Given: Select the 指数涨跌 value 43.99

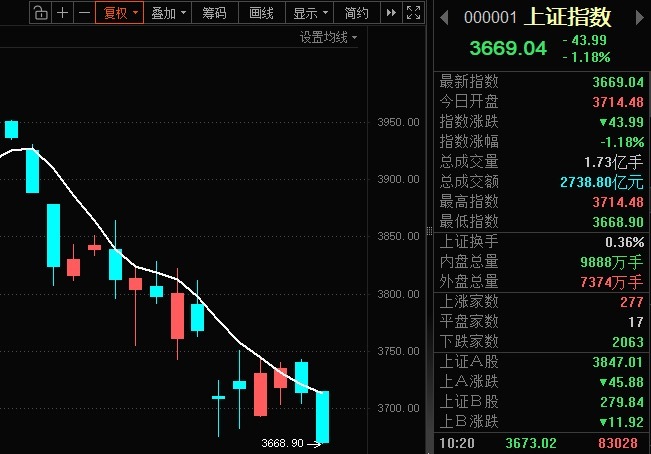Looking at the screenshot, I should 622,122.
